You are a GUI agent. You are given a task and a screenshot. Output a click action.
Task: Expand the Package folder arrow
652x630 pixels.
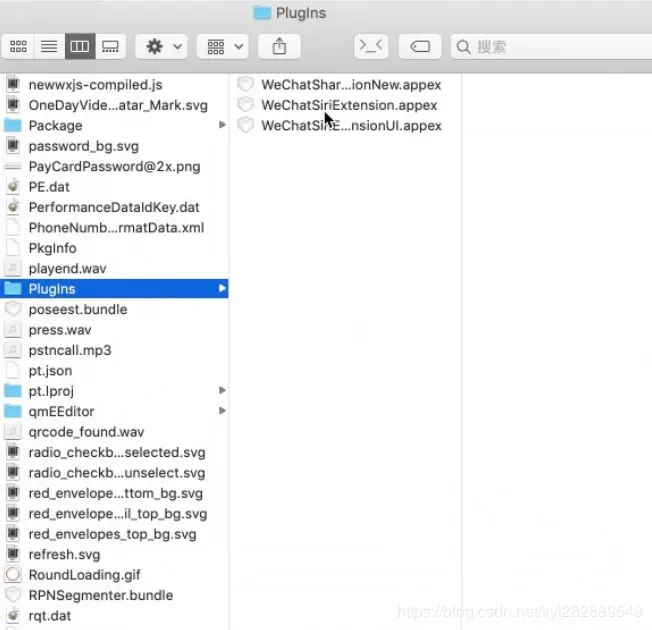(222, 125)
